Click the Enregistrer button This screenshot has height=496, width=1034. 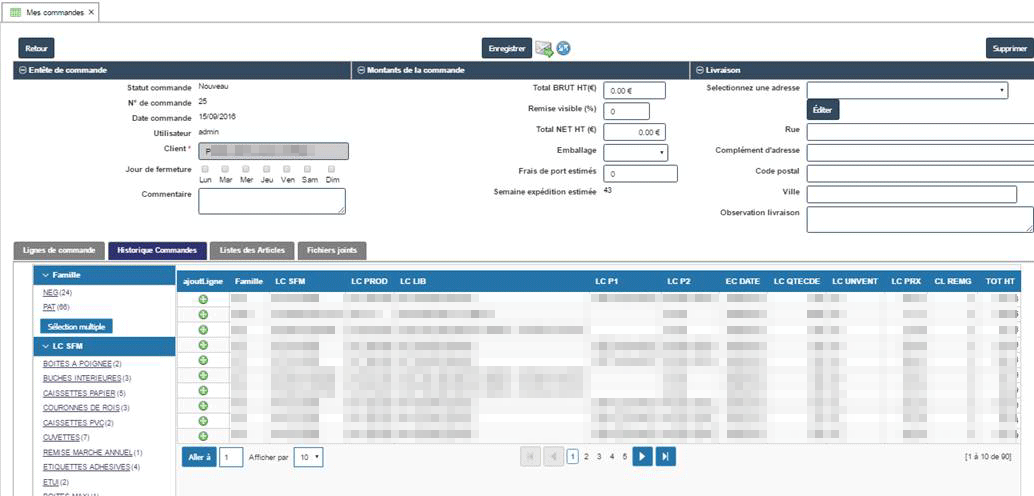(507, 48)
